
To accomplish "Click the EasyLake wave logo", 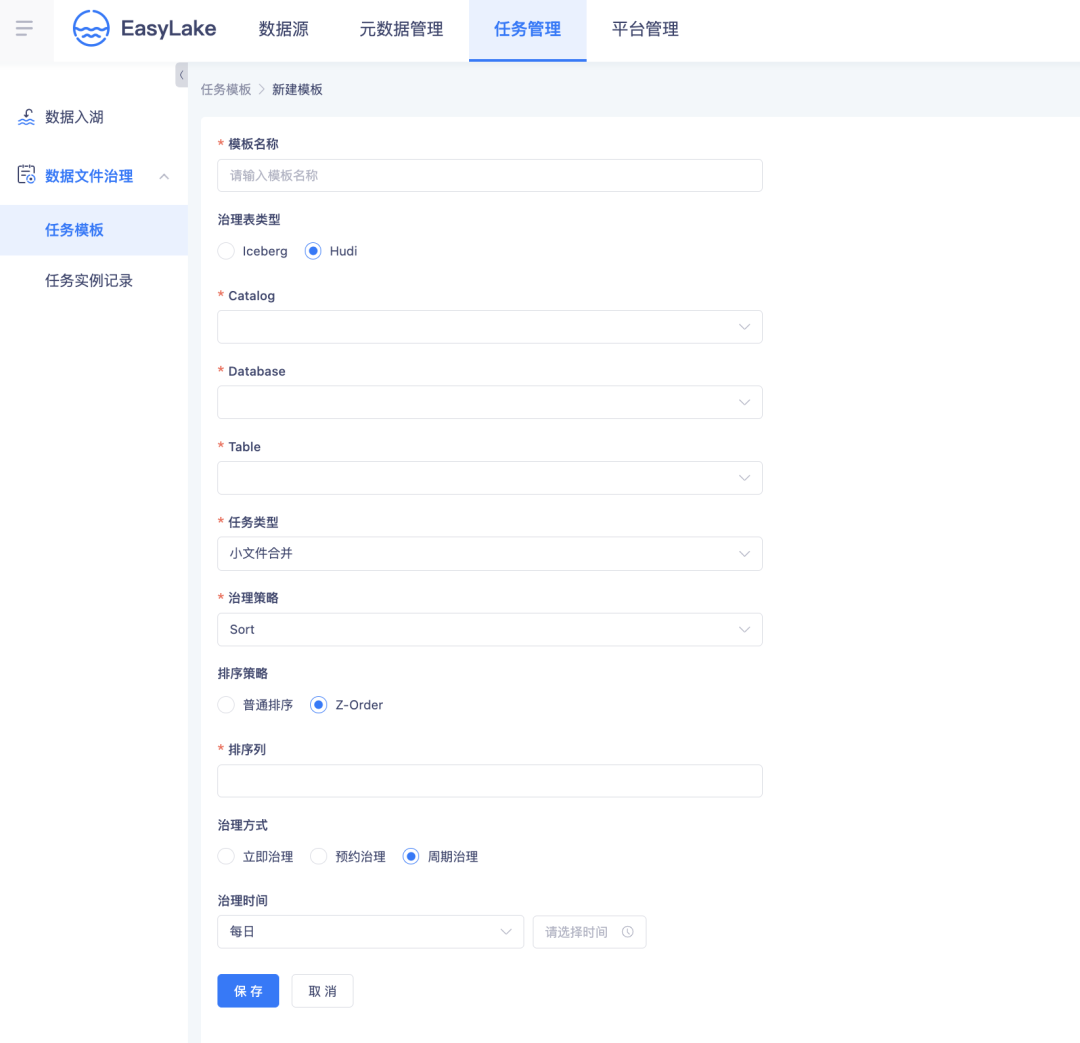I will point(91,28).
